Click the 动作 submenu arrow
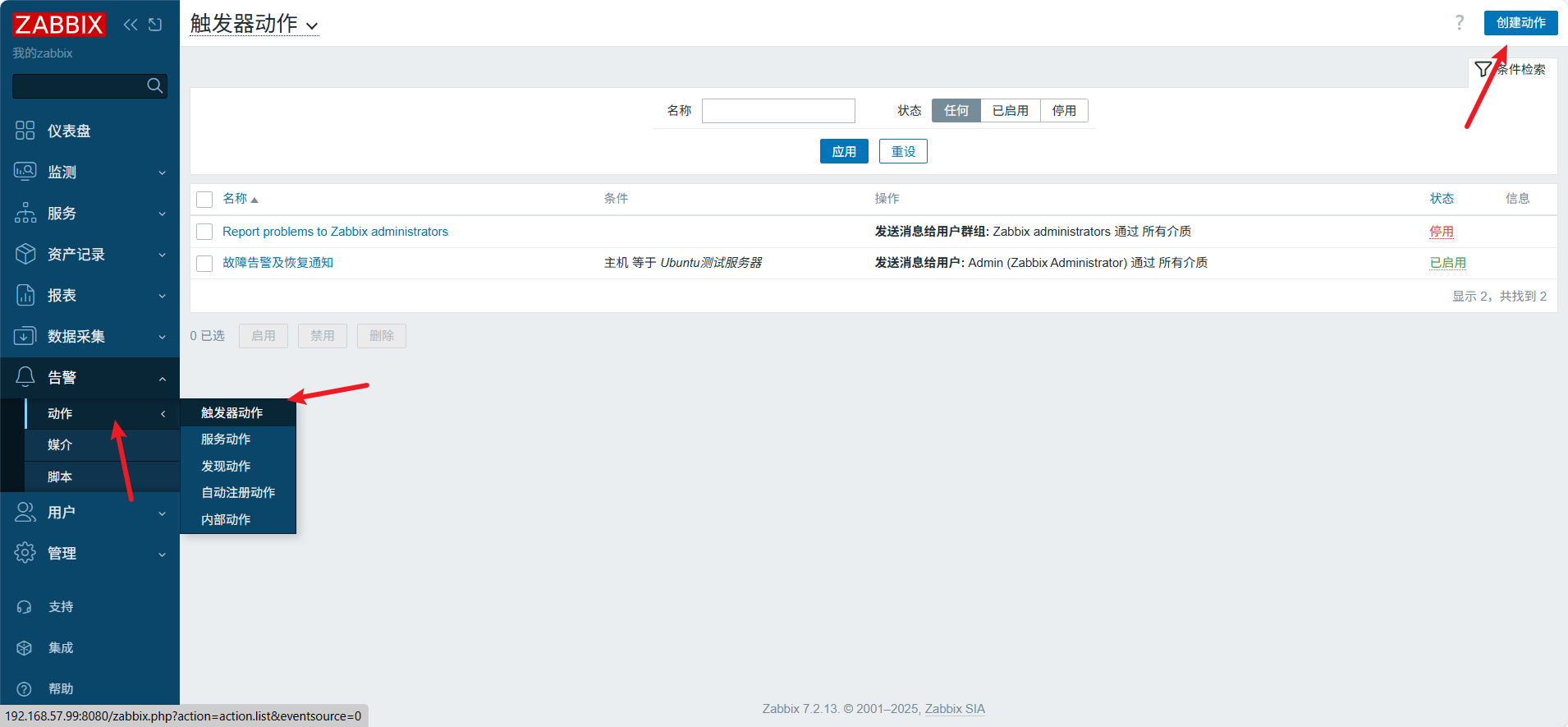 pos(163,414)
